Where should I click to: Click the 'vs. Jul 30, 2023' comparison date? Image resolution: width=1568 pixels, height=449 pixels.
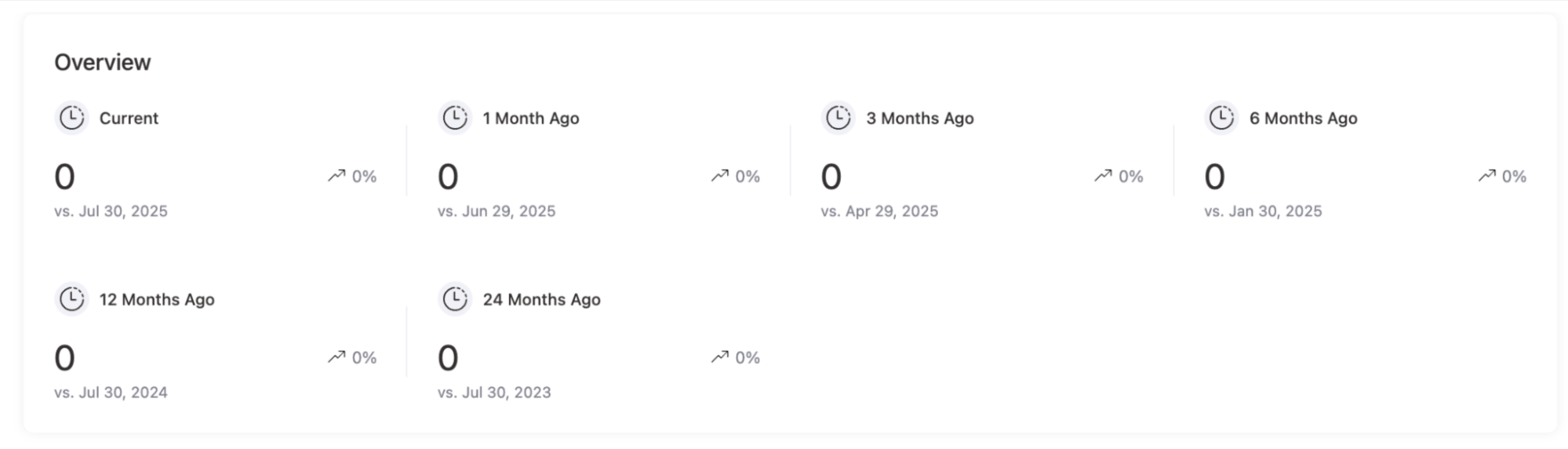(494, 392)
